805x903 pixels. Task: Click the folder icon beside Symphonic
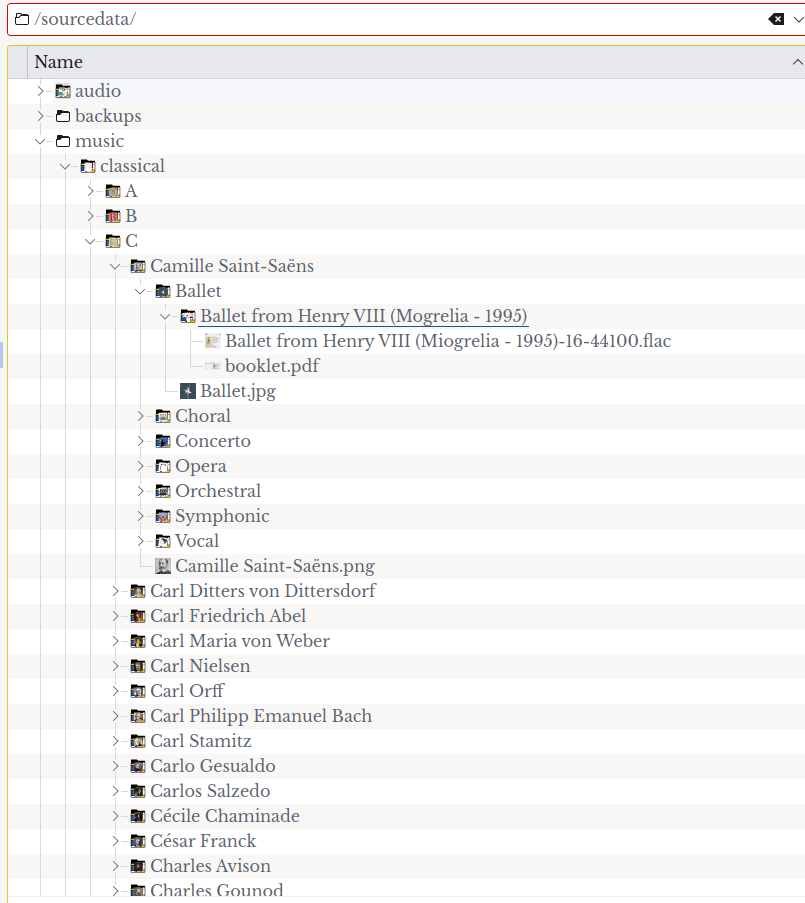click(162, 516)
